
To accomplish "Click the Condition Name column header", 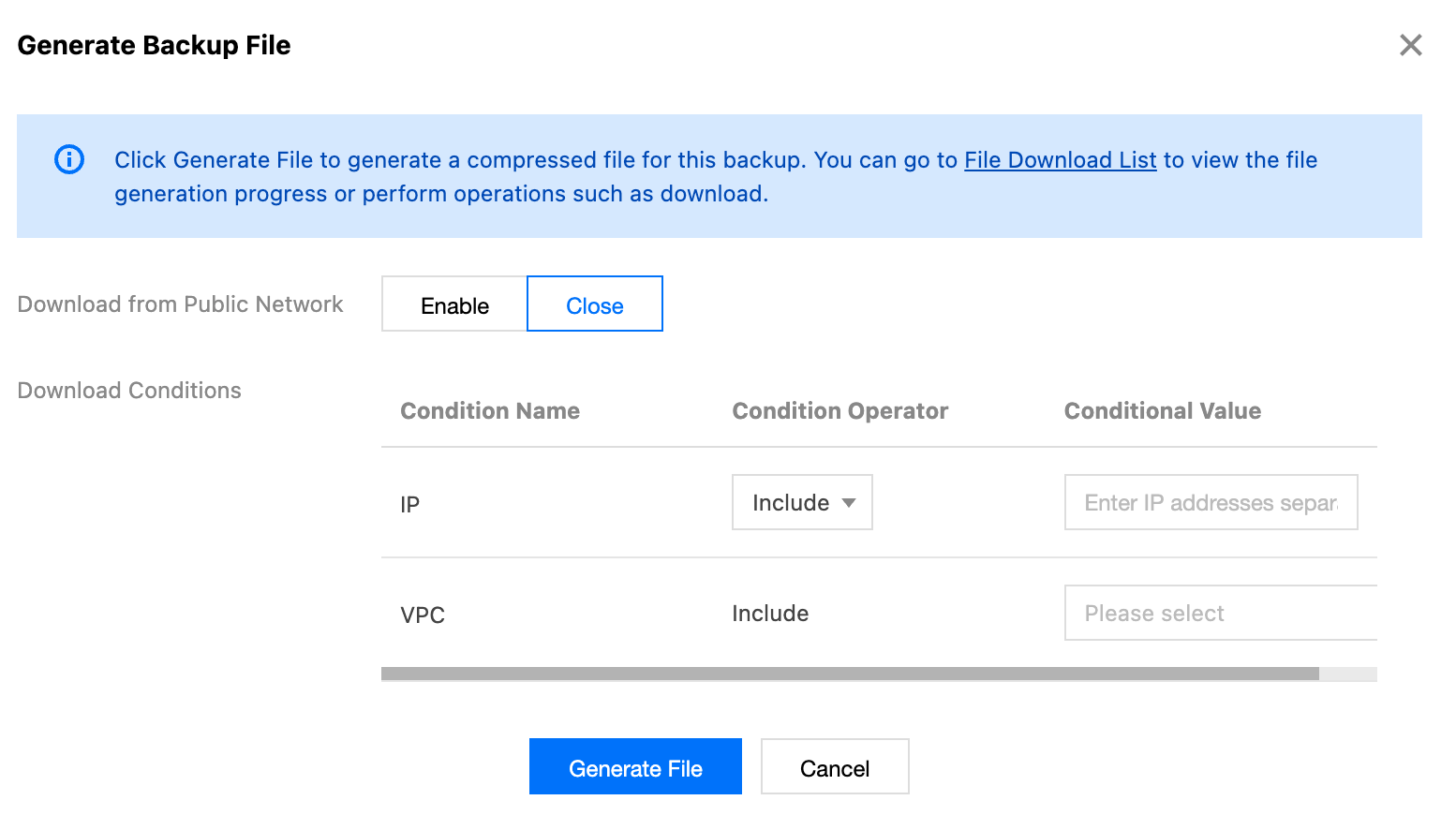I will coord(490,411).
